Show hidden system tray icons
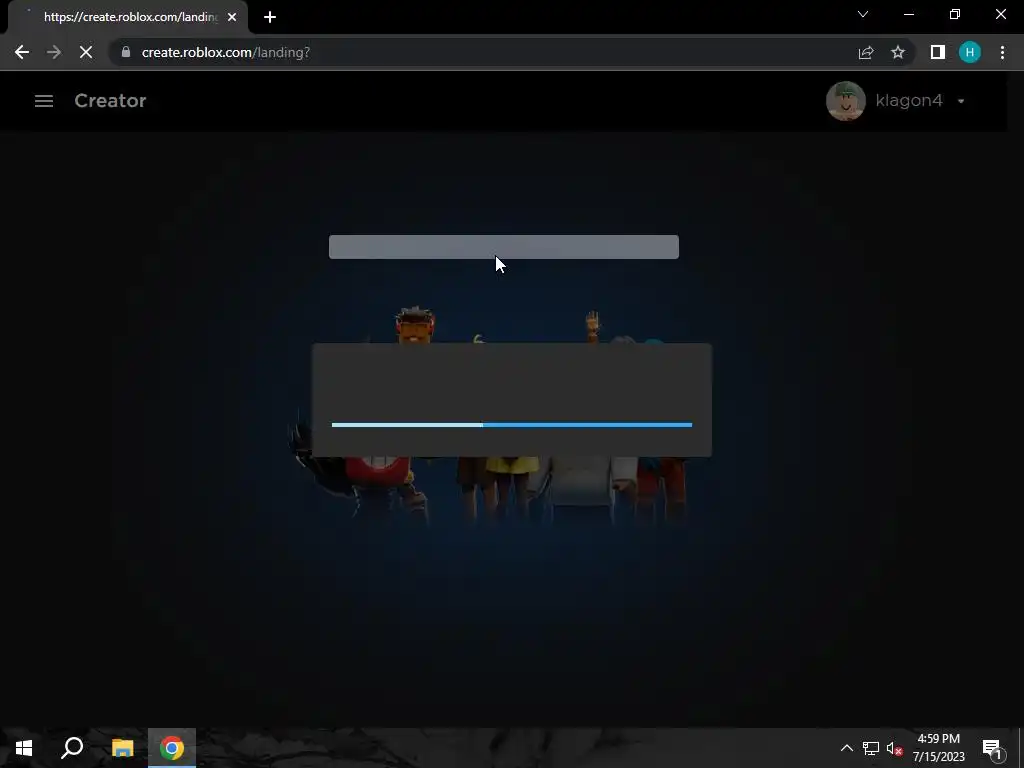The image size is (1024, 768). pos(846,748)
